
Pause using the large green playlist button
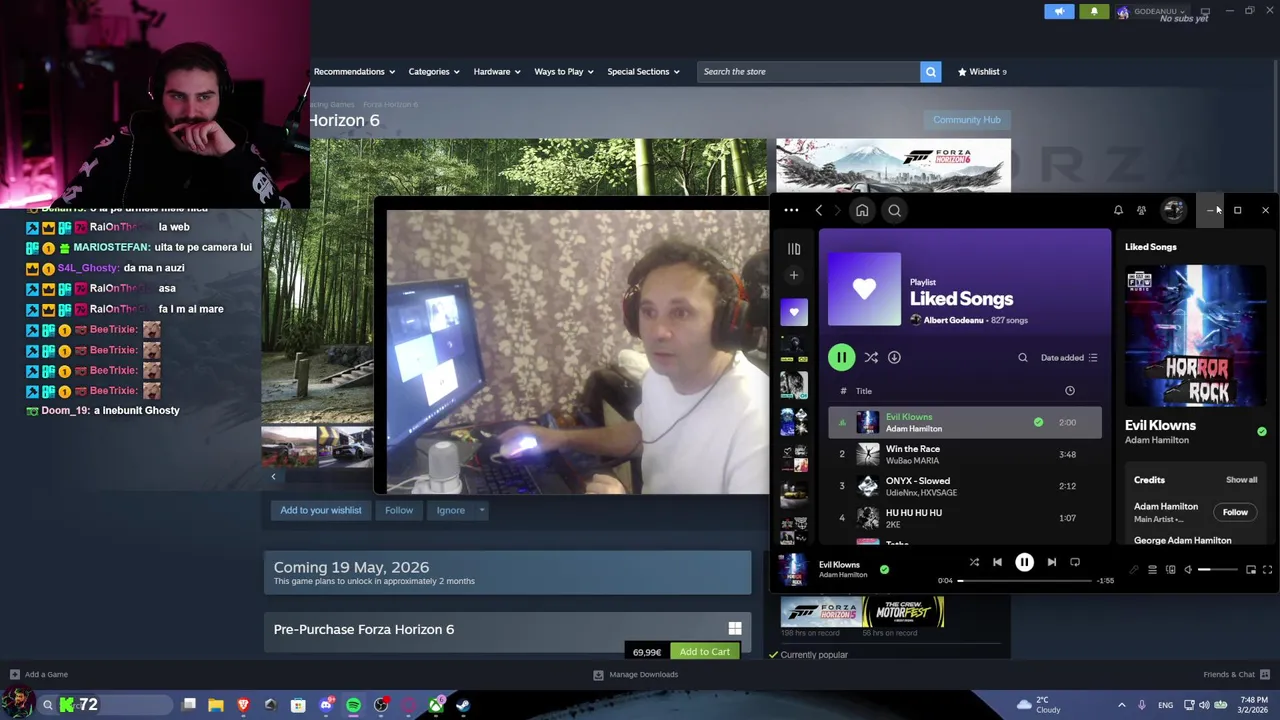[841, 357]
